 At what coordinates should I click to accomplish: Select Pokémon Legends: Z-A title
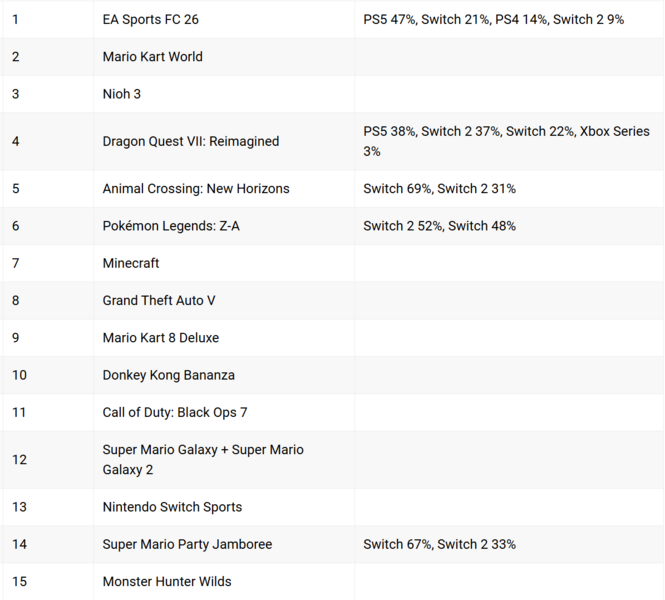(x=171, y=226)
